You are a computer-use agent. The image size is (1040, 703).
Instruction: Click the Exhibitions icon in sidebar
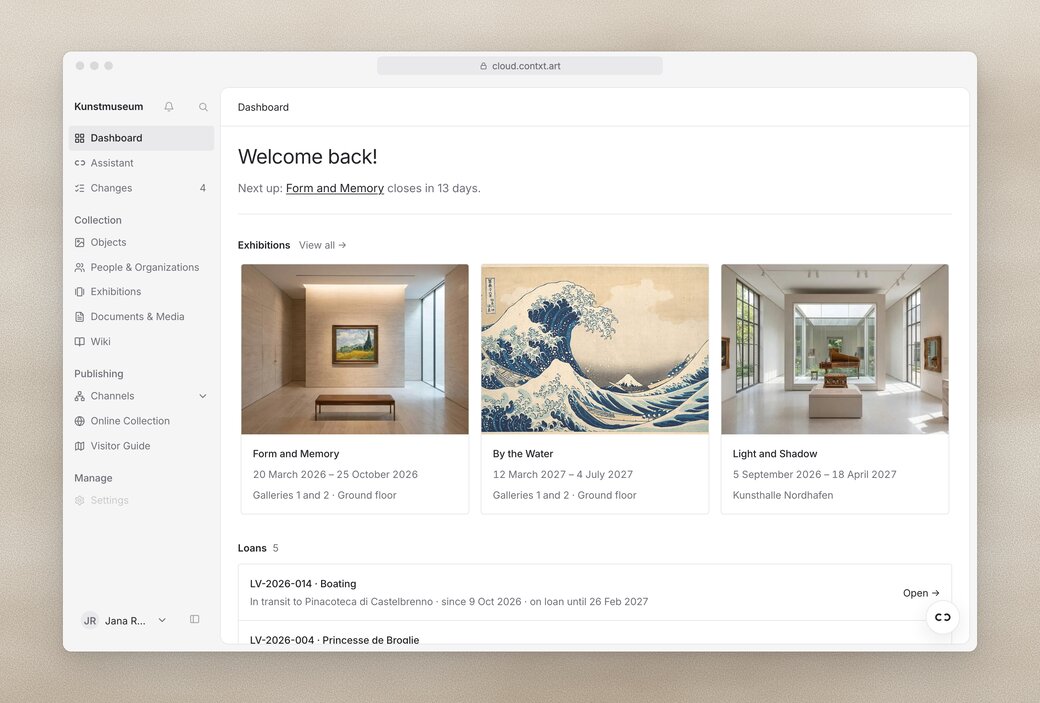80,292
